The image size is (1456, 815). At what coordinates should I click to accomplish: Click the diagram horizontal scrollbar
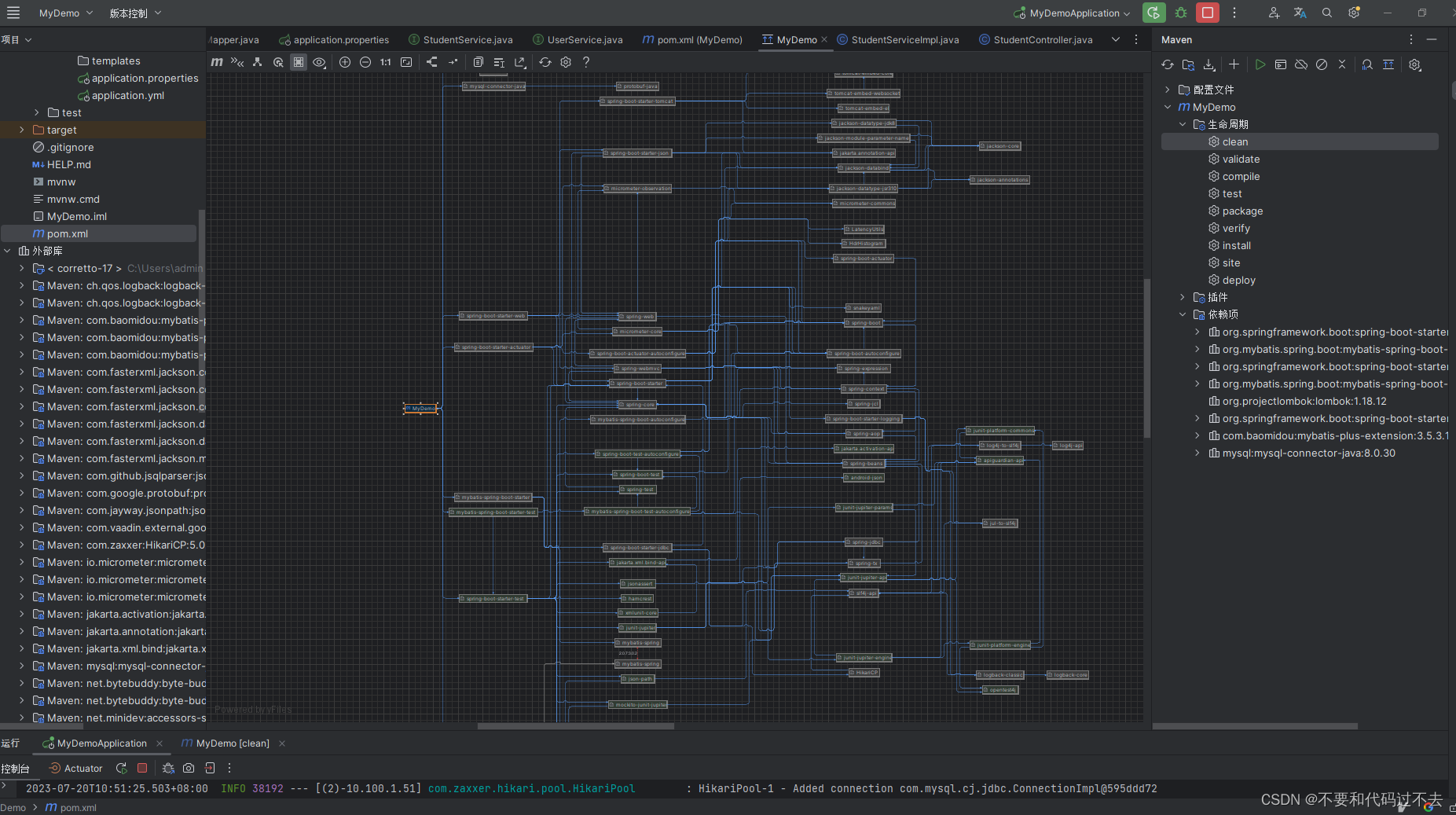coord(576,726)
